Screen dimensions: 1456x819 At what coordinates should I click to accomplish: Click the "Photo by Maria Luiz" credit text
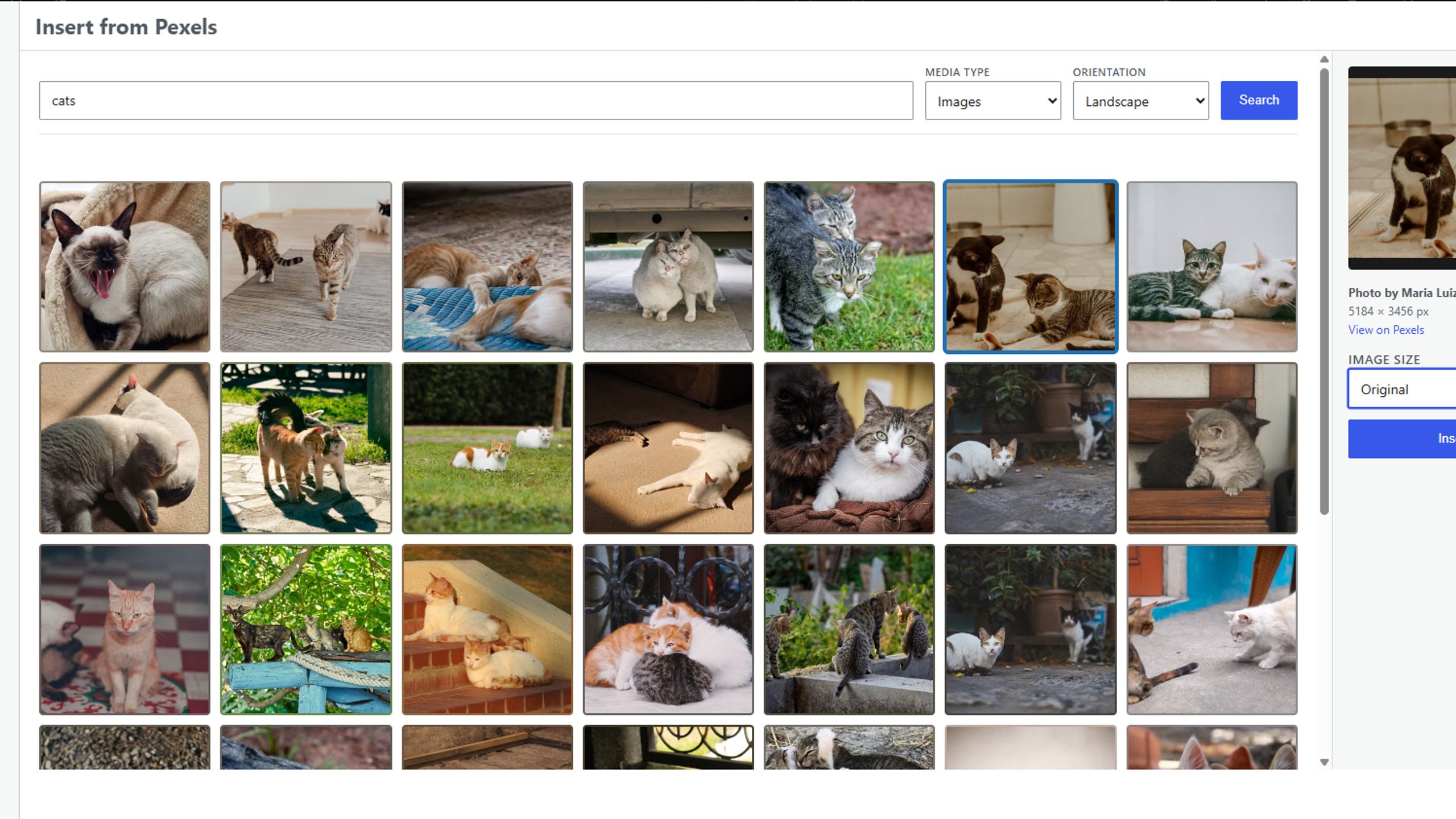1402,293
